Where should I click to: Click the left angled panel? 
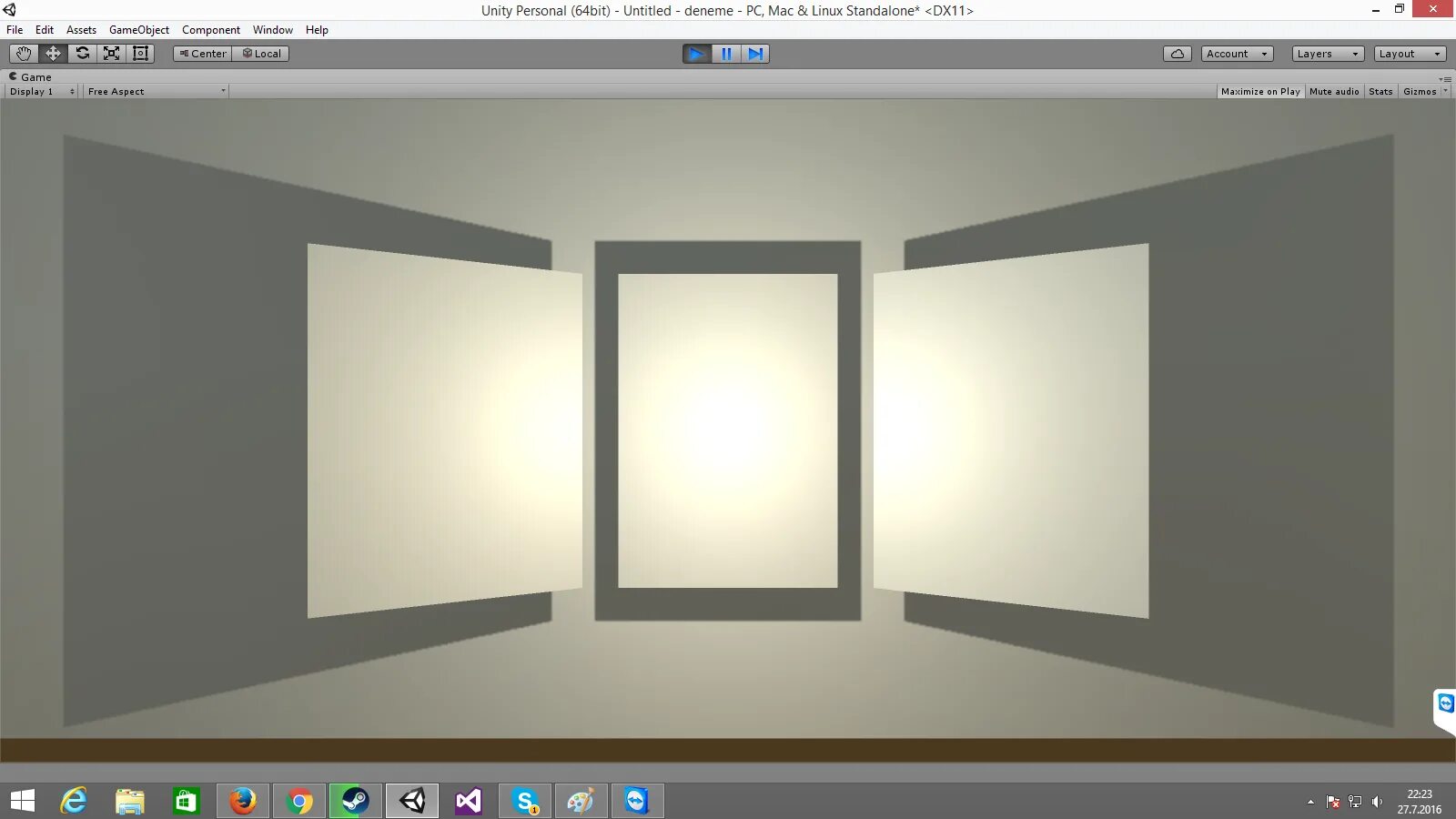click(445, 430)
